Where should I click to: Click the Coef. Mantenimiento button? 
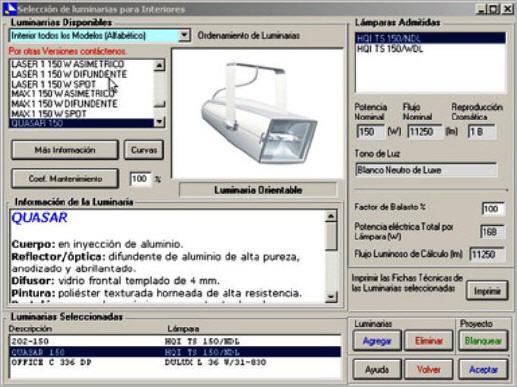(65, 179)
